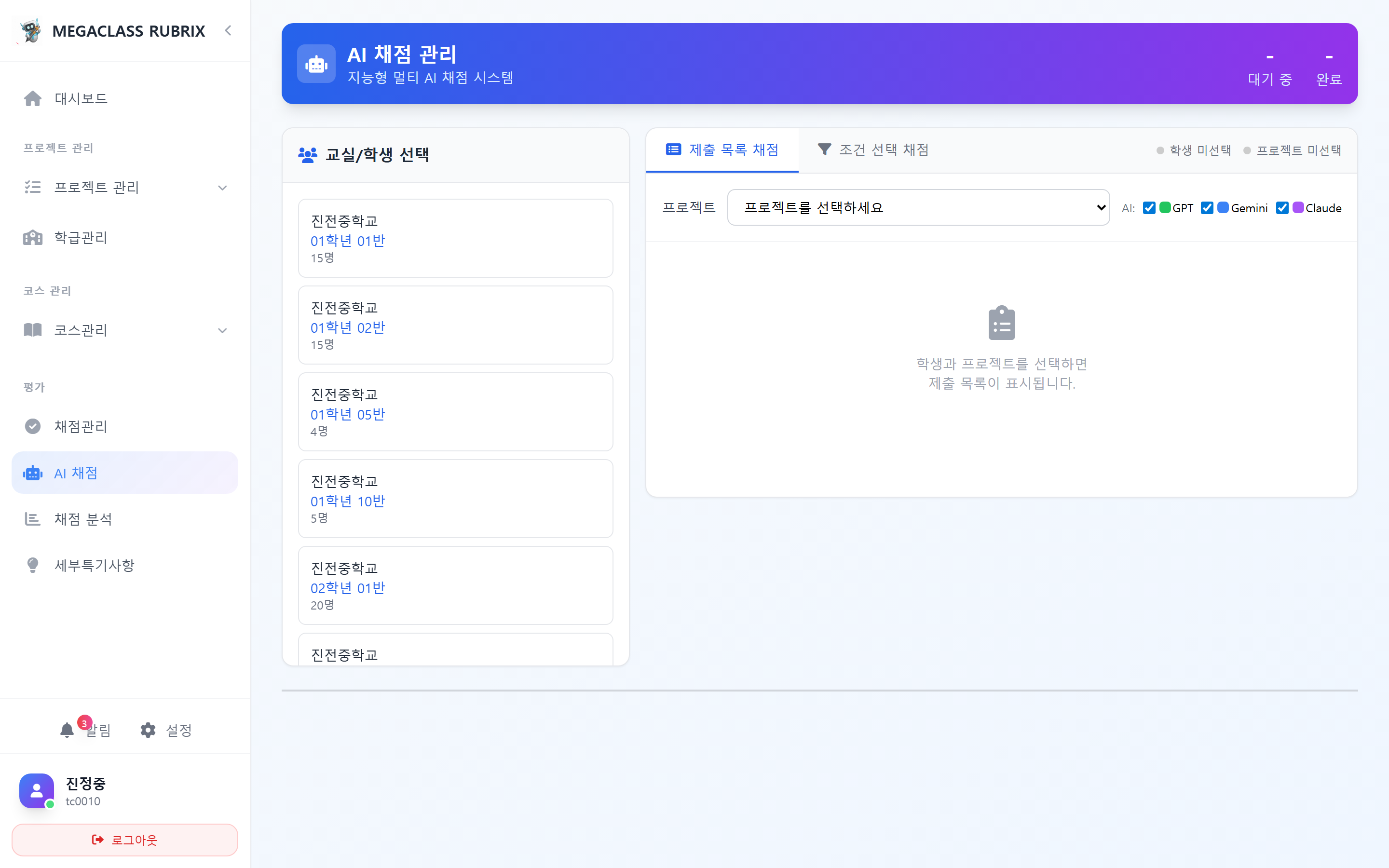The width and height of the screenshot is (1389, 868).
Task: Click the AI 채점 robot icon
Action: click(33, 473)
